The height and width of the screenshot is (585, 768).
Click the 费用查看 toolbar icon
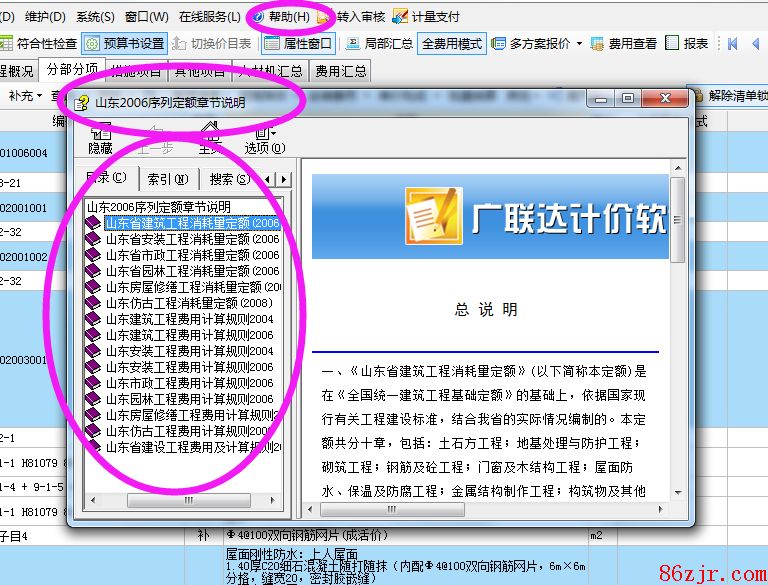(x=598, y=44)
